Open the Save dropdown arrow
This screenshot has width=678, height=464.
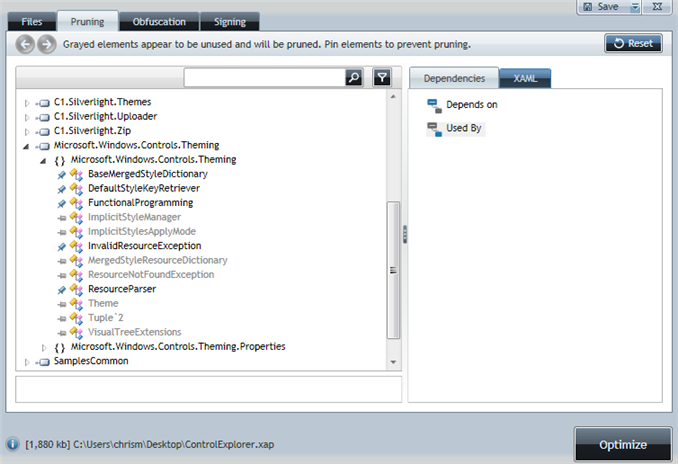[635, 7]
